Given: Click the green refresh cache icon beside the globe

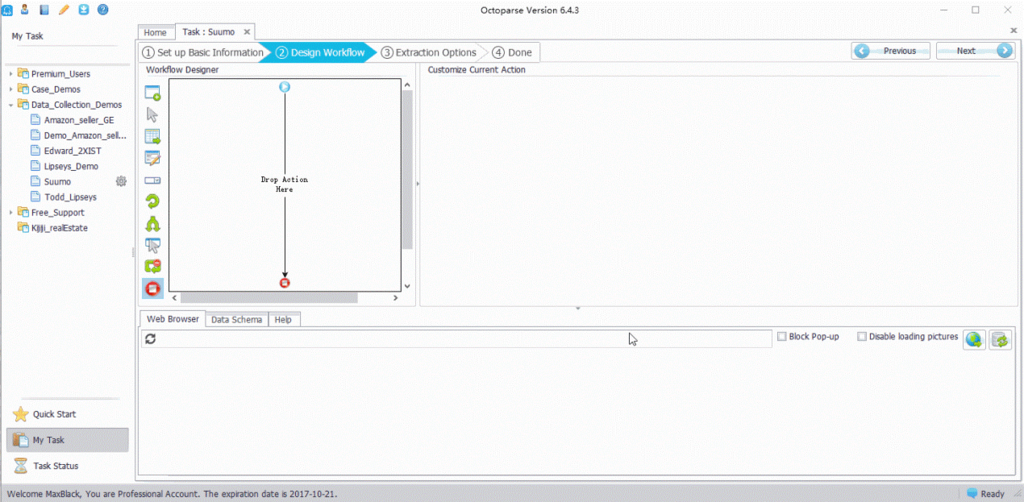Looking at the screenshot, I should [1000, 339].
